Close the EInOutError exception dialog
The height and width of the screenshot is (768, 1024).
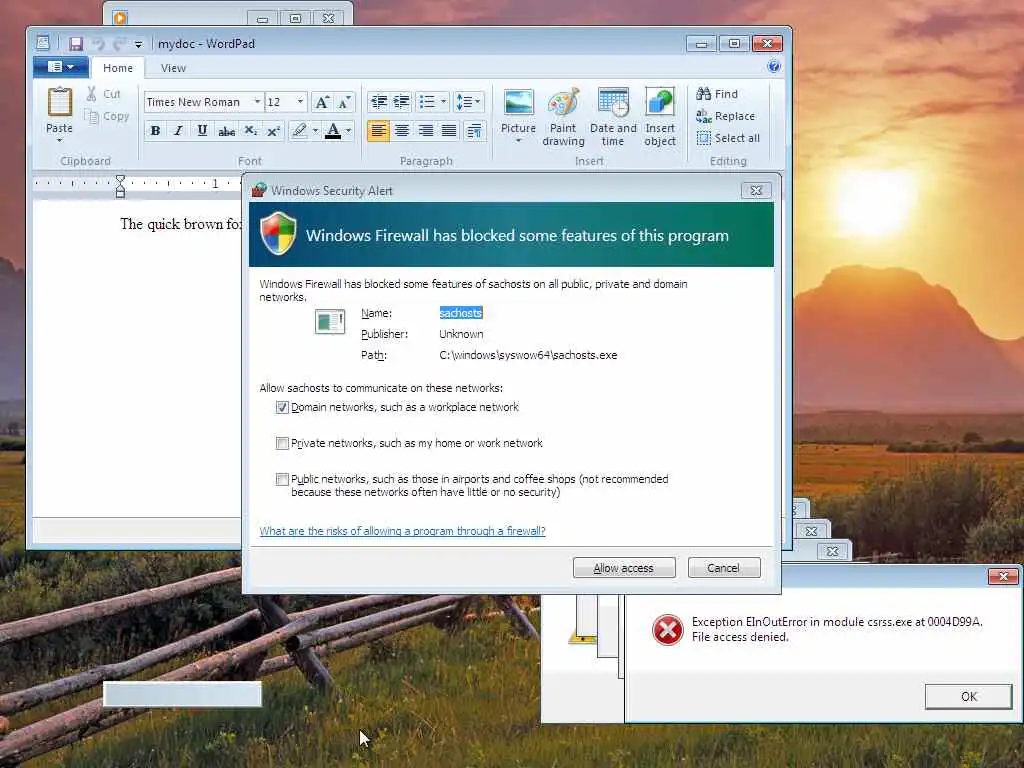pos(1003,576)
